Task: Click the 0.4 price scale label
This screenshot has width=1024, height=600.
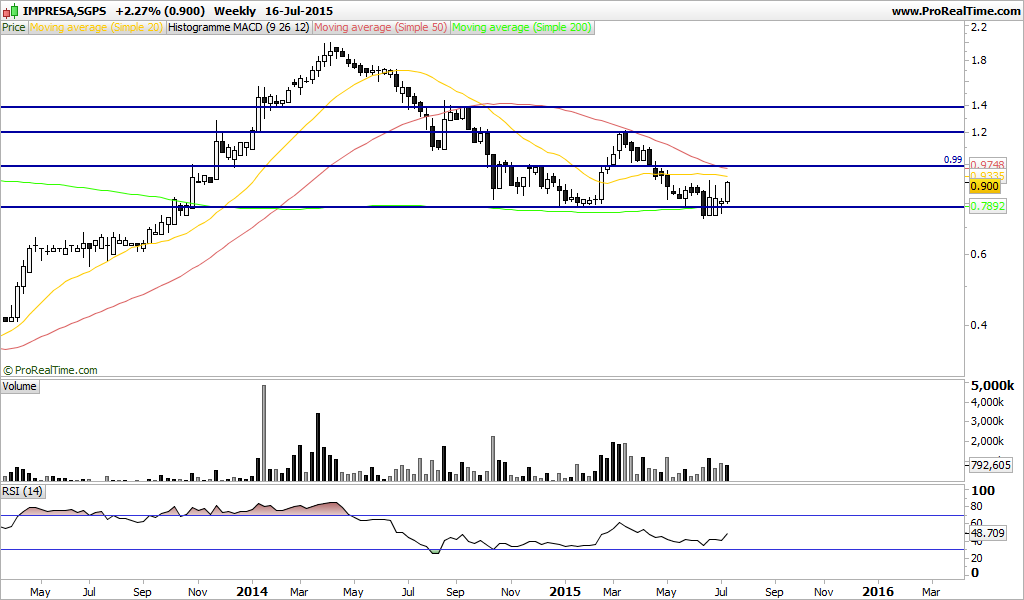Action: [x=979, y=325]
